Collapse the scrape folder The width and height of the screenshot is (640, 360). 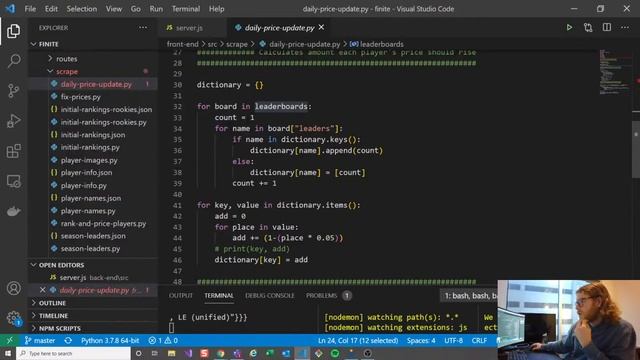[x=67, y=71]
